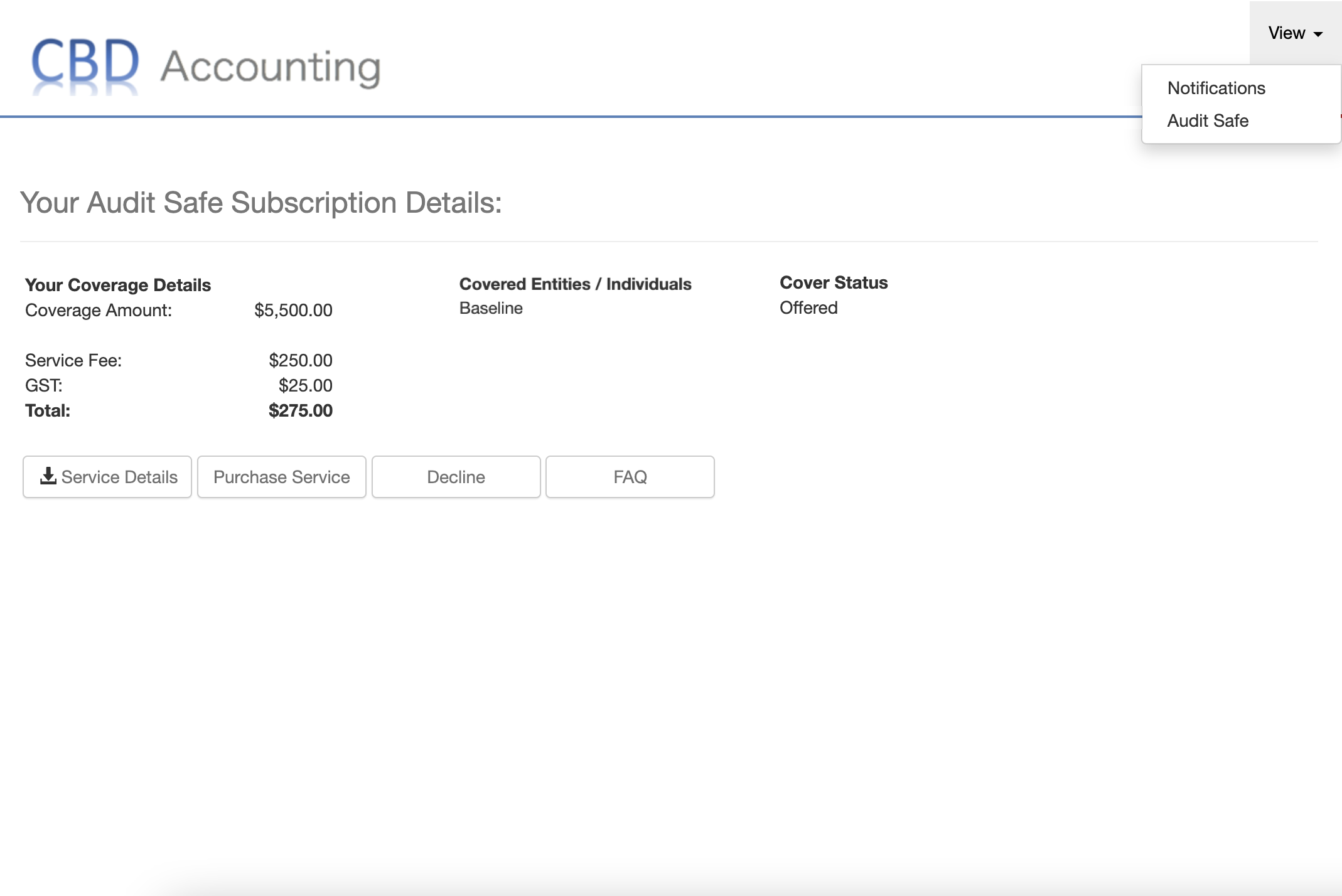The width and height of the screenshot is (1342, 896).
Task: Download the Service Details document
Action: (107, 476)
